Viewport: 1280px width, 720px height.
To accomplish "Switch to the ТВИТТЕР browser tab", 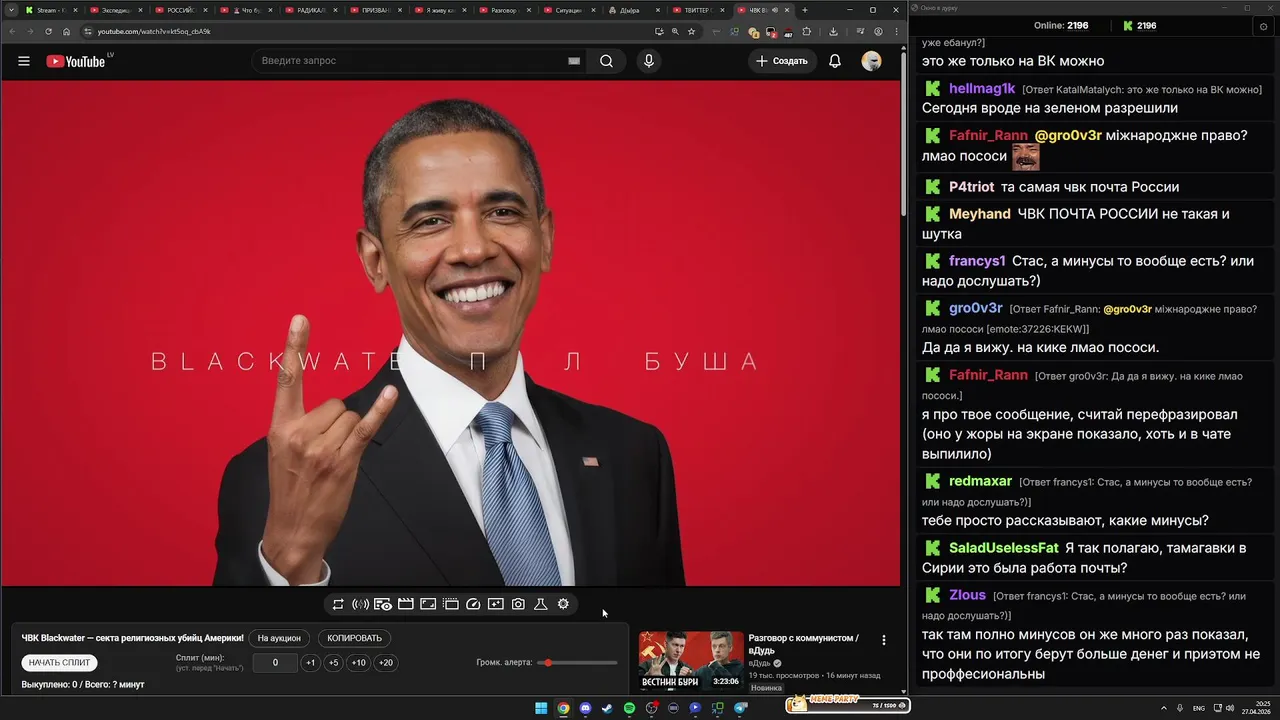I will point(699,10).
